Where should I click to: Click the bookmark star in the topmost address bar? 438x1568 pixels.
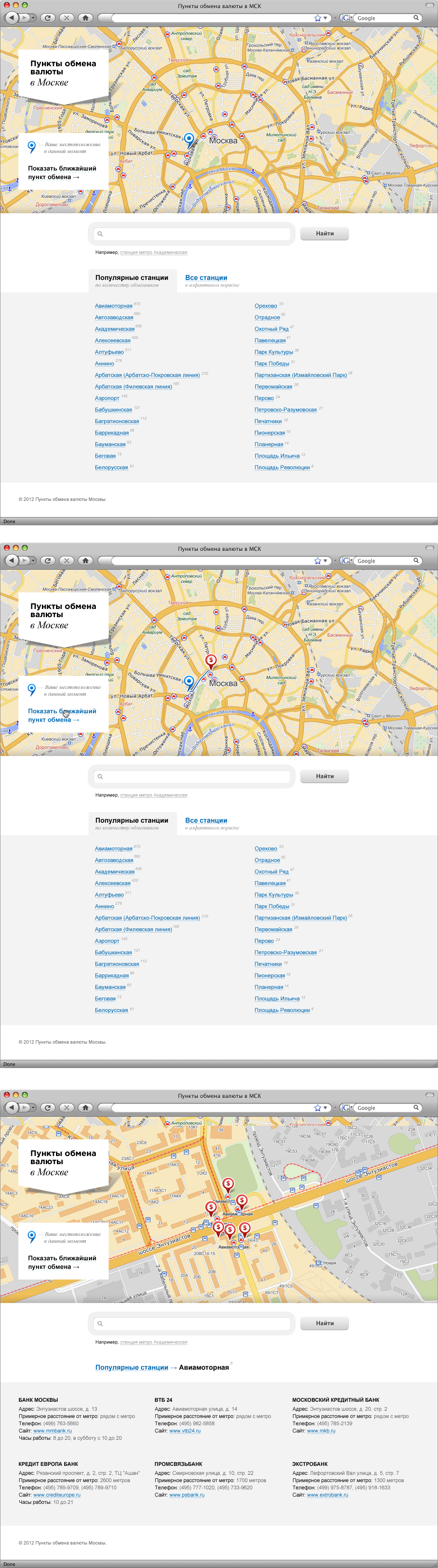(x=317, y=18)
